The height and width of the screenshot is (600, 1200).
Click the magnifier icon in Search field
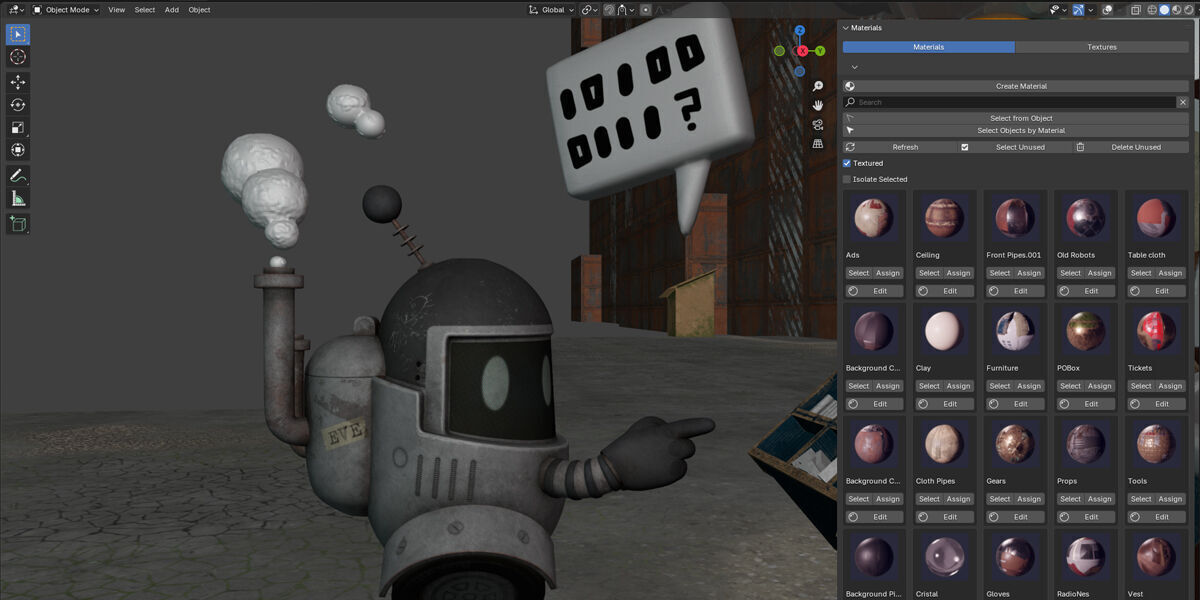[851, 102]
